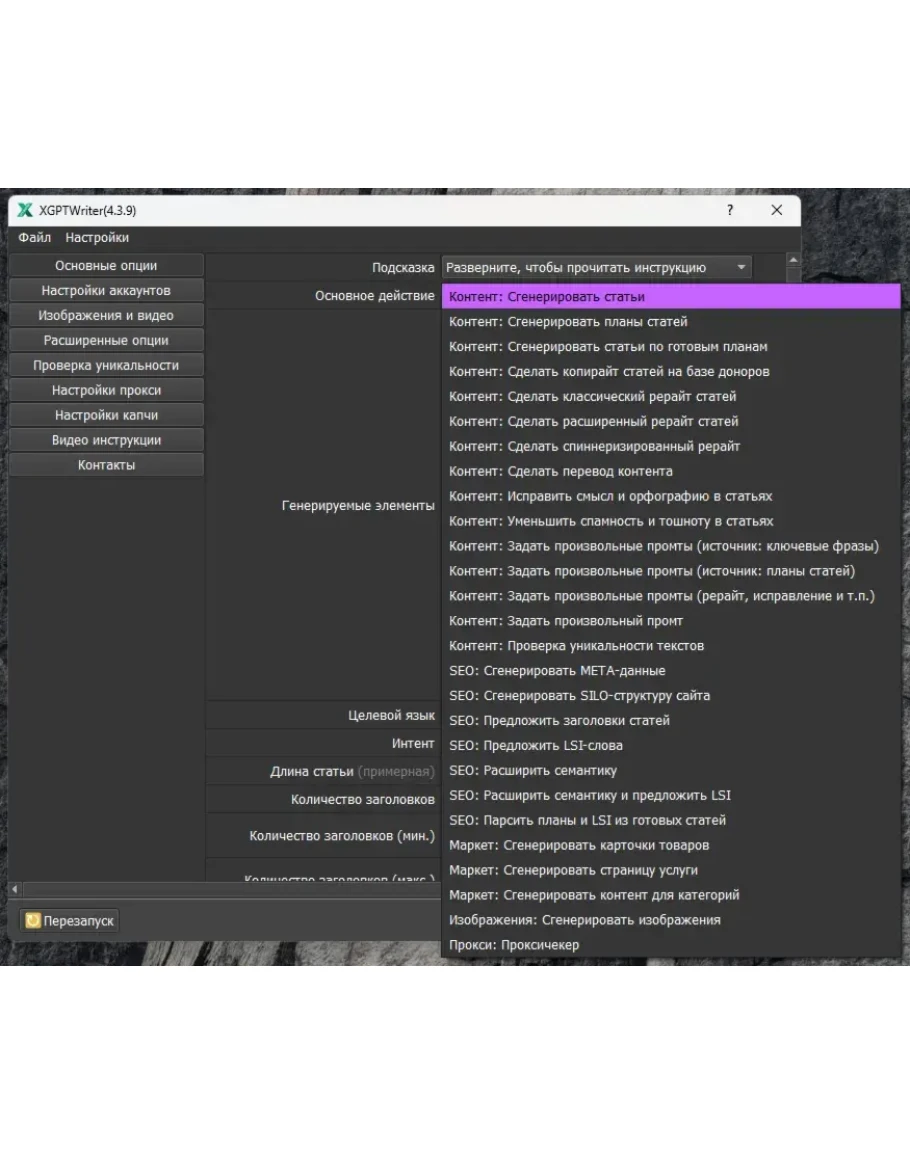
Task: Choose 'Уменьшить спамность и тошноту в статьях'
Action: (671, 522)
